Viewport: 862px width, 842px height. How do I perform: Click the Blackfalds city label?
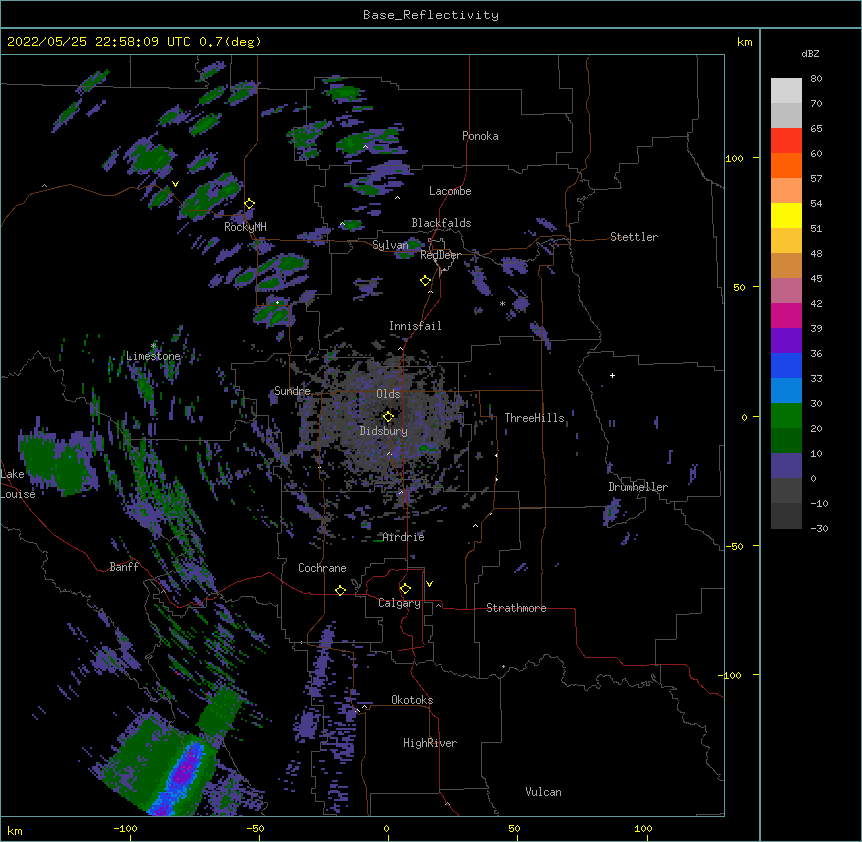[x=441, y=223]
